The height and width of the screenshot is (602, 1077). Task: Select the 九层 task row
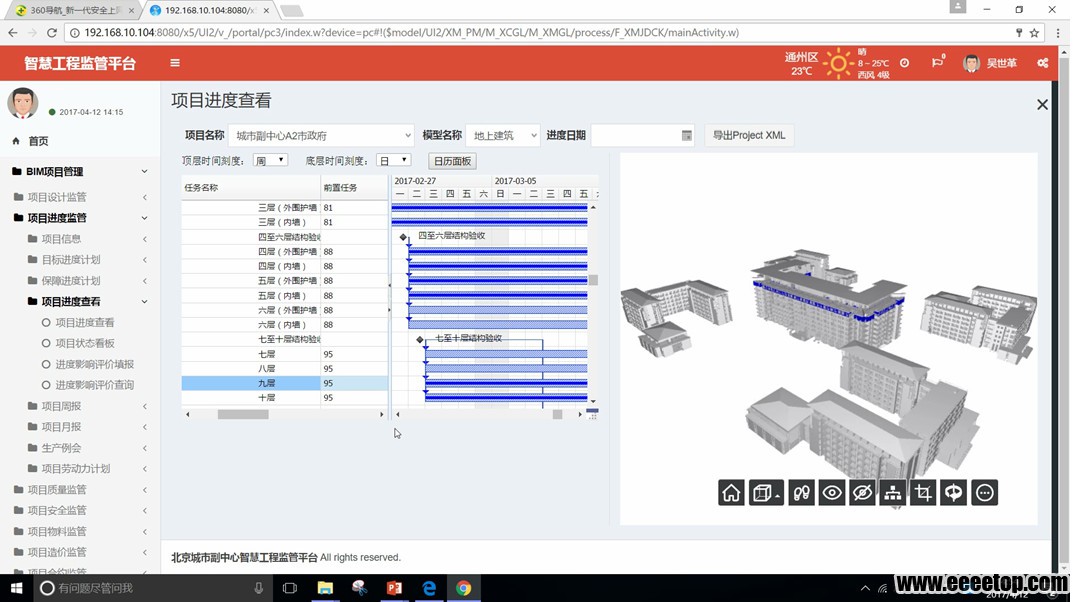(284, 383)
